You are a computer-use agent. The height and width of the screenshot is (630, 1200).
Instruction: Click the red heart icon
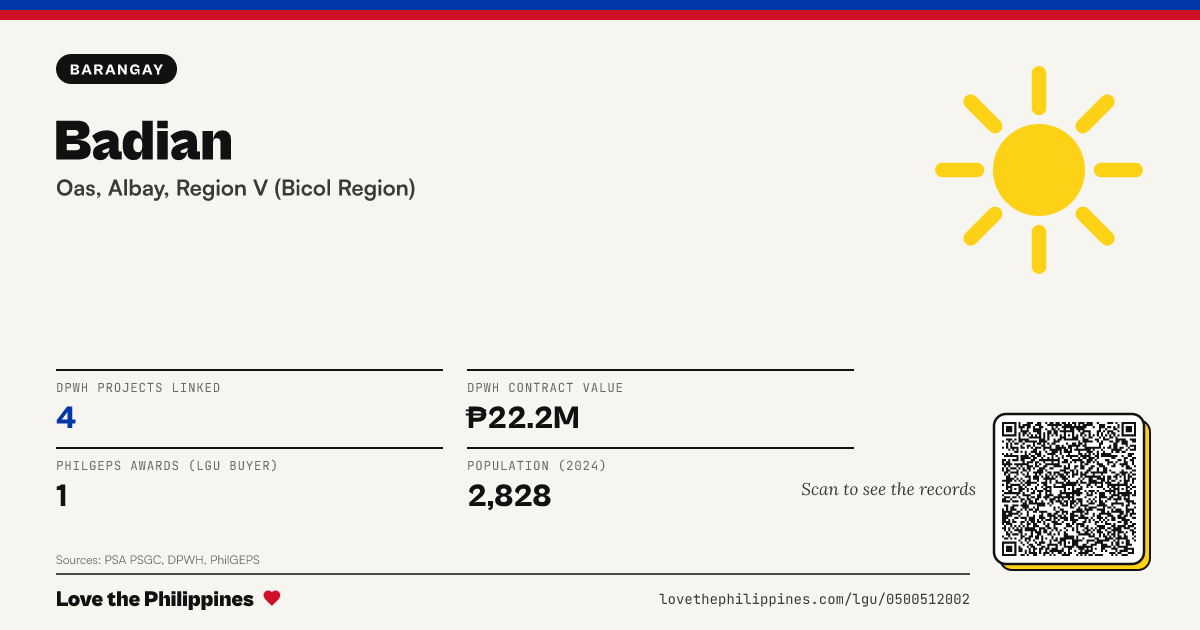tap(272, 598)
